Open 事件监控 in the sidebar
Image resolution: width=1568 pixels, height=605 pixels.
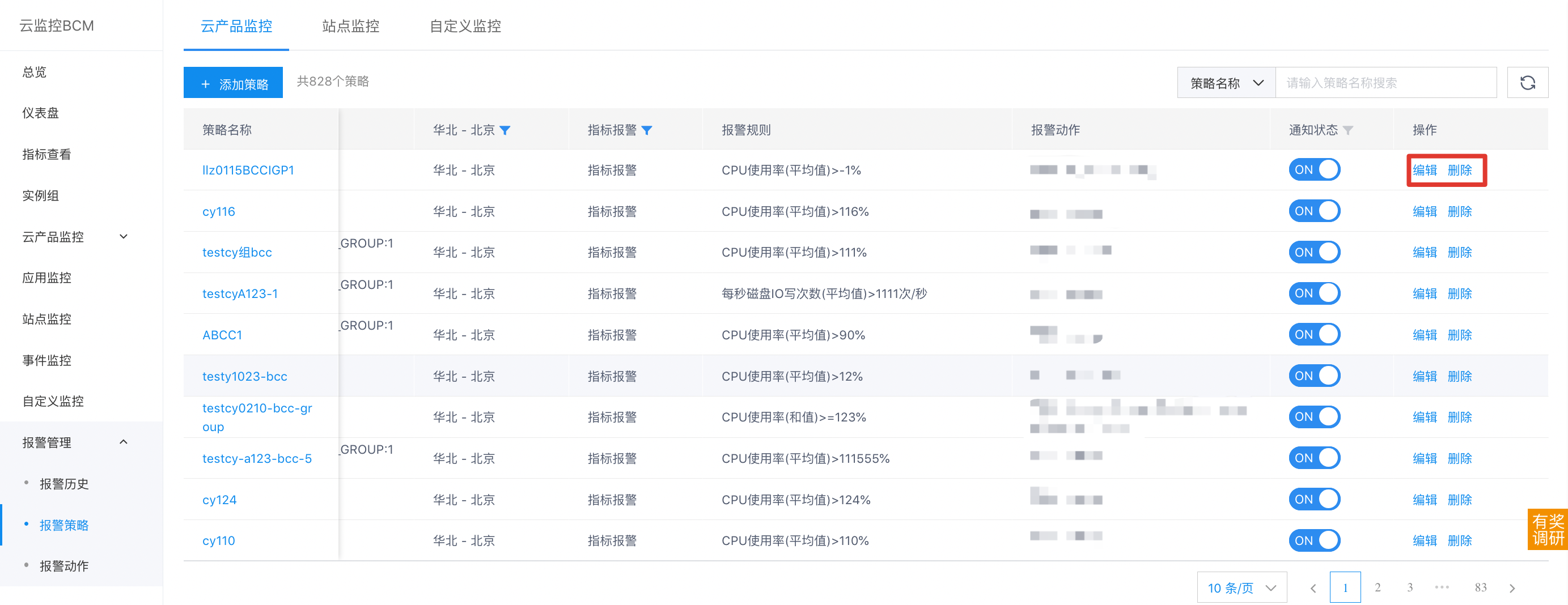(x=46, y=360)
